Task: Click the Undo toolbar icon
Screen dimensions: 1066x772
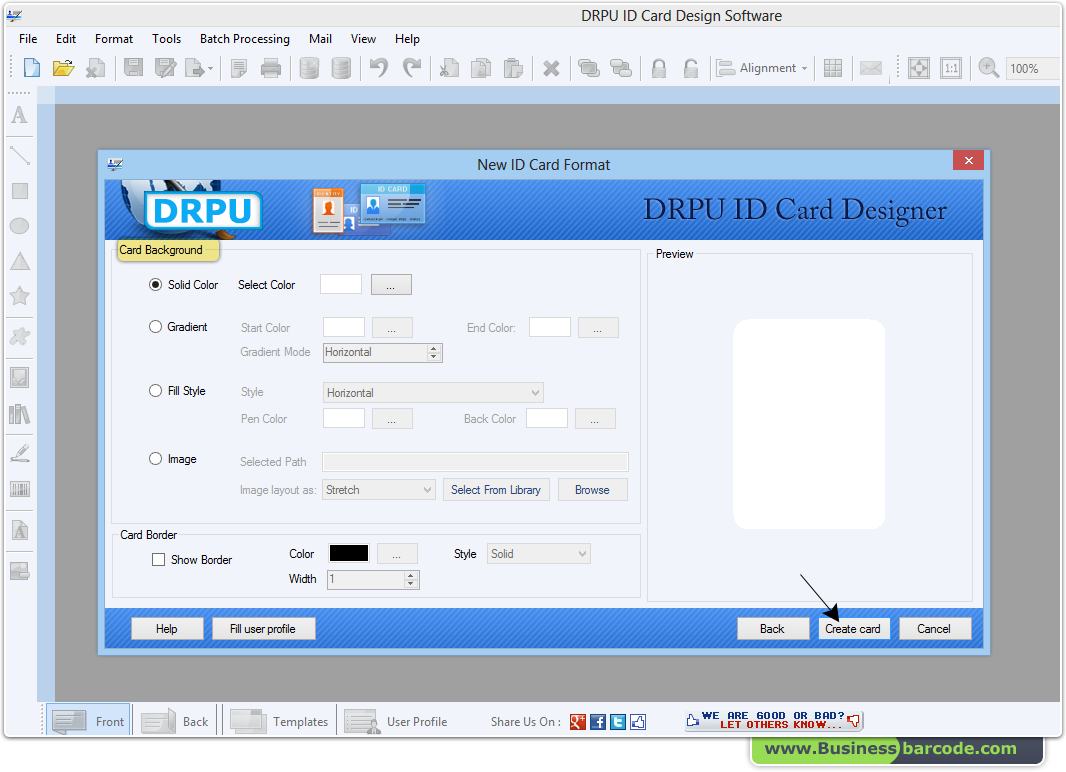Action: pos(379,67)
